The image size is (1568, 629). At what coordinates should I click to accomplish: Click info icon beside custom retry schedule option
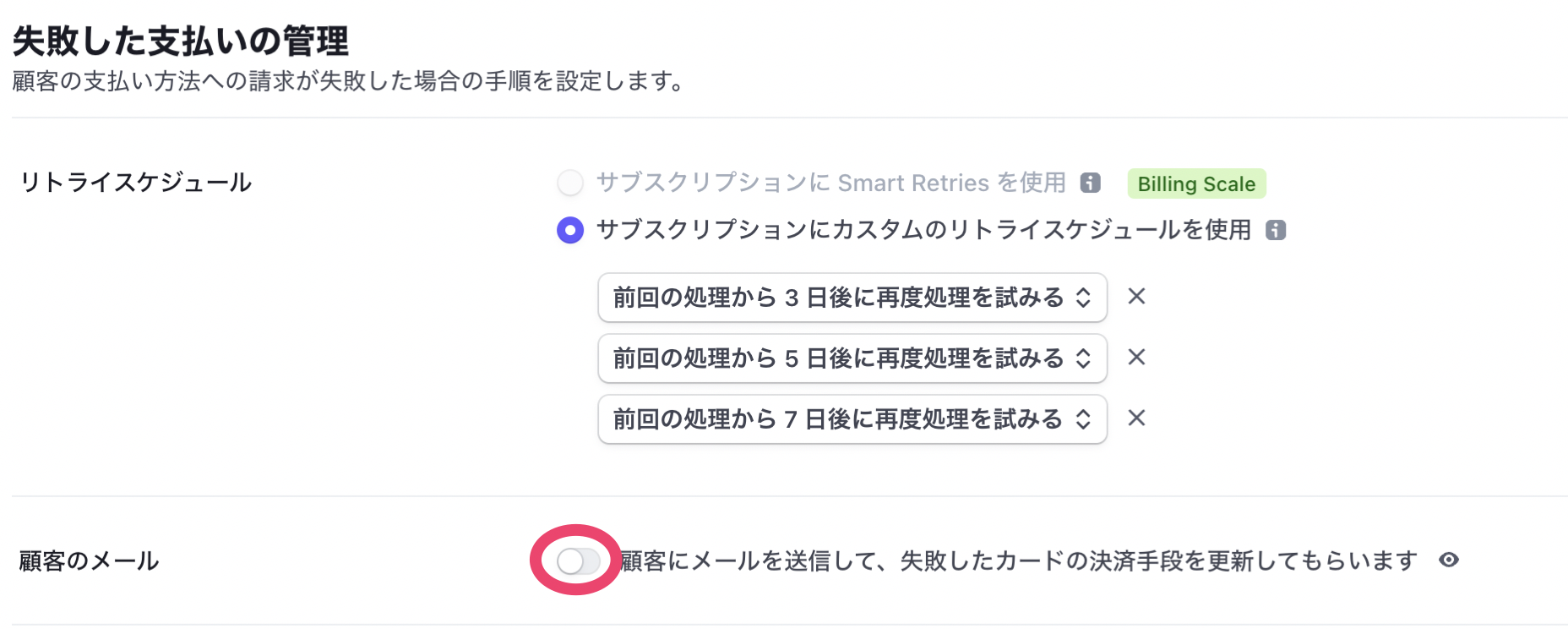(1274, 230)
